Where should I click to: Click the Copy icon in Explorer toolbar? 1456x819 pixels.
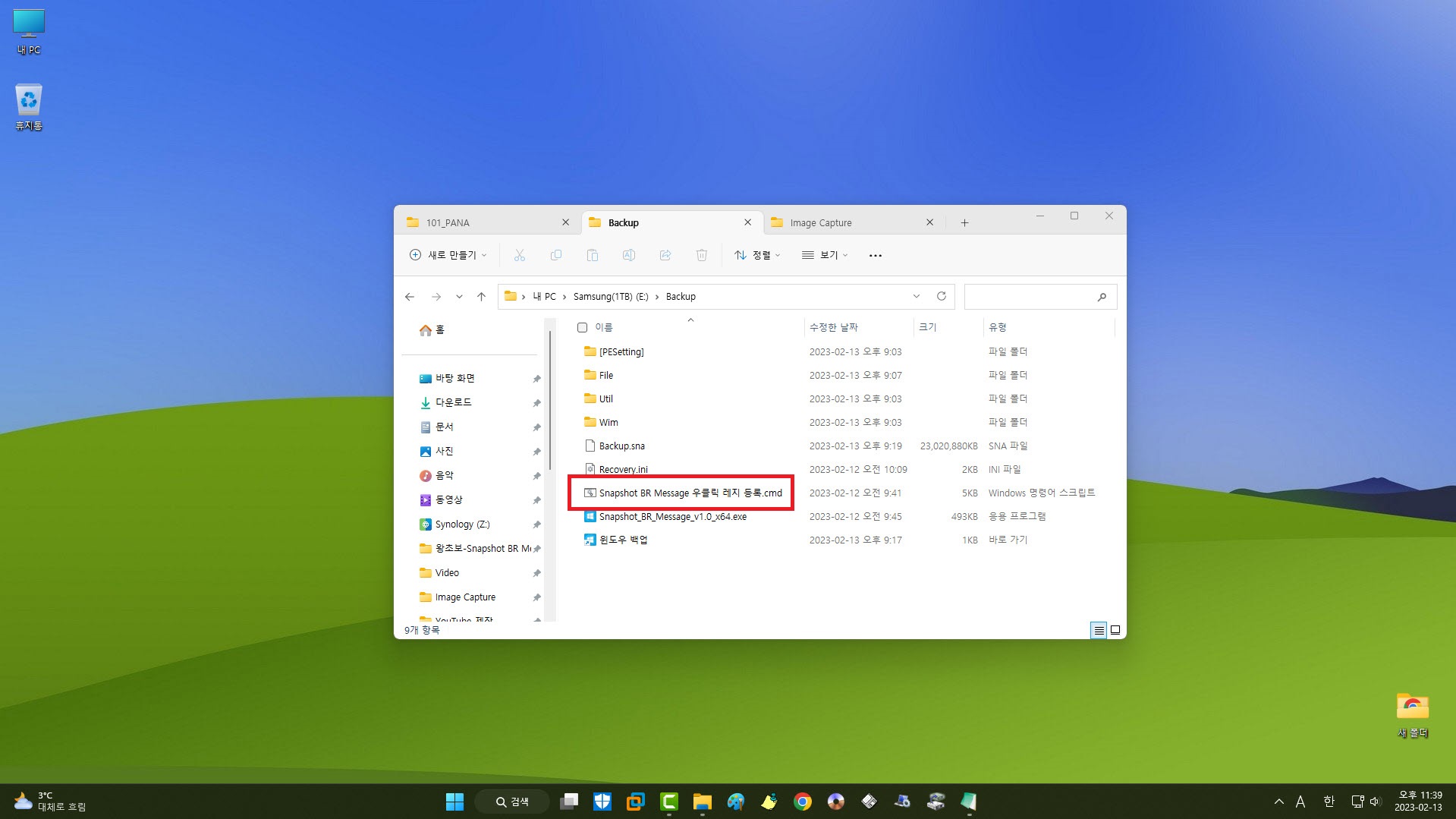coord(556,255)
